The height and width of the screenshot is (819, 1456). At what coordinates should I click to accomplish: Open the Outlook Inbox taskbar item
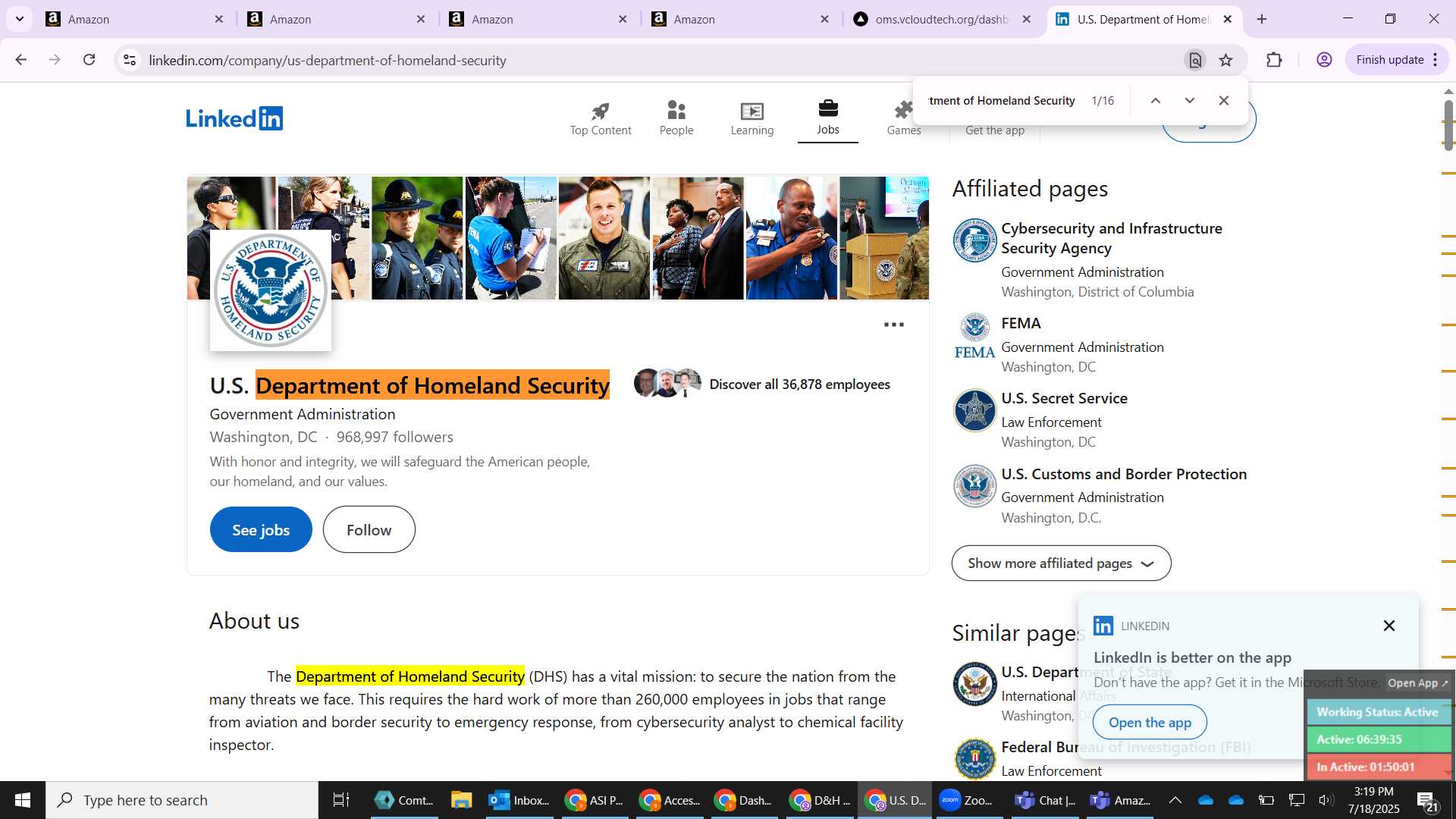[x=519, y=800]
